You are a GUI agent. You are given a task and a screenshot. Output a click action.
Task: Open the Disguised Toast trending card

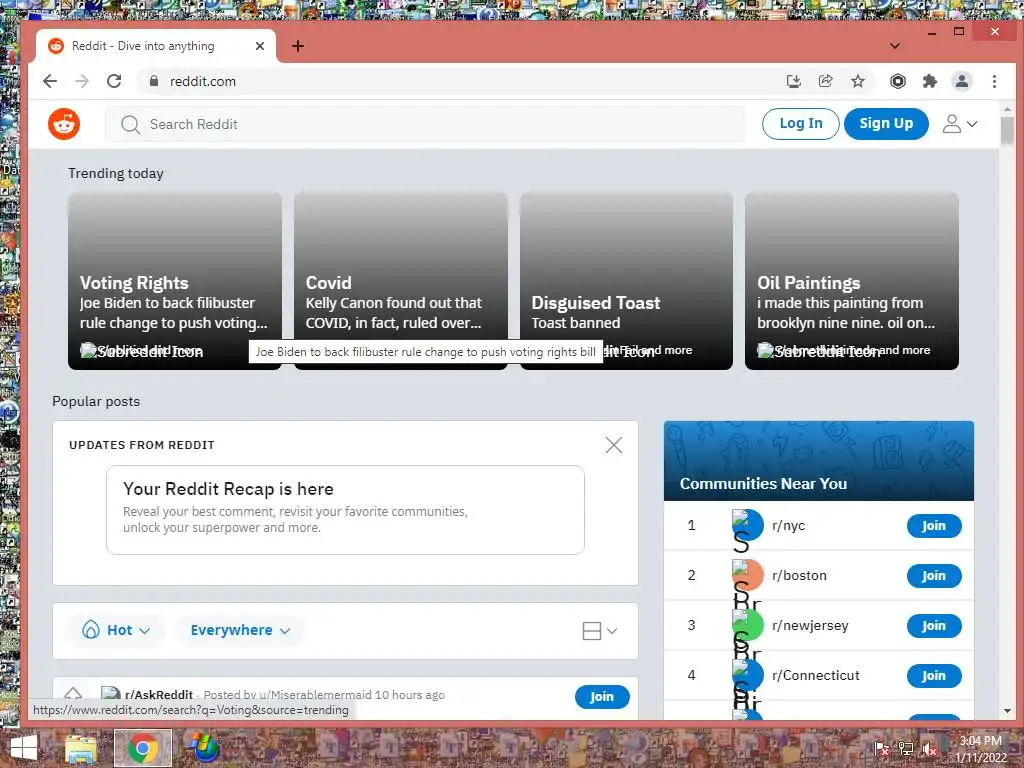[626, 281]
